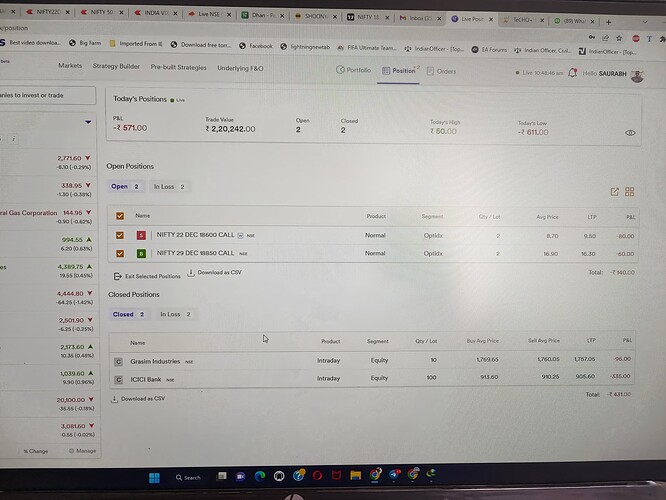The image size is (666, 500).
Task: Download open positions as CSV
Action: pos(214,272)
